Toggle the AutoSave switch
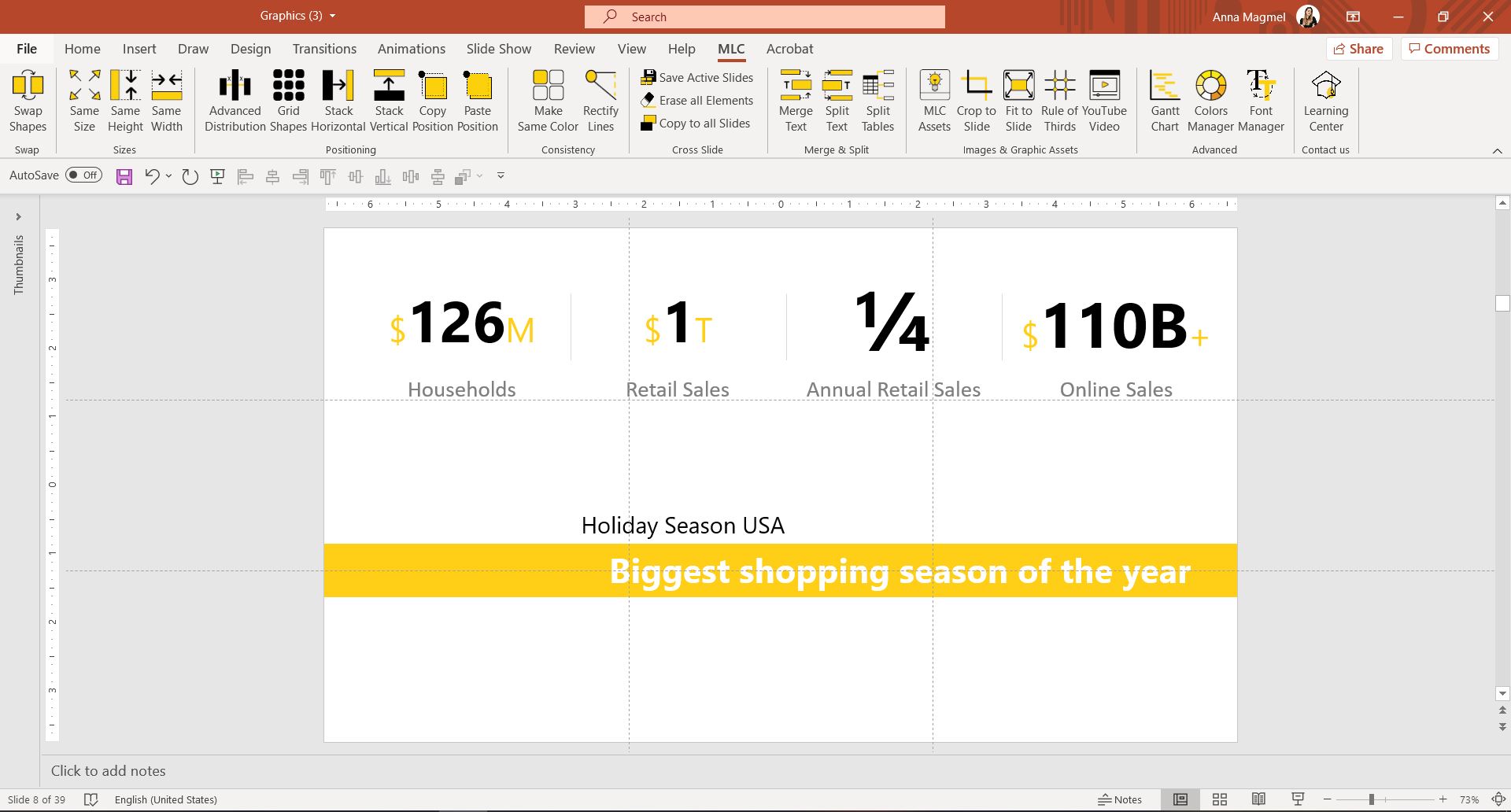The image size is (1511, 812). (83, 175)
